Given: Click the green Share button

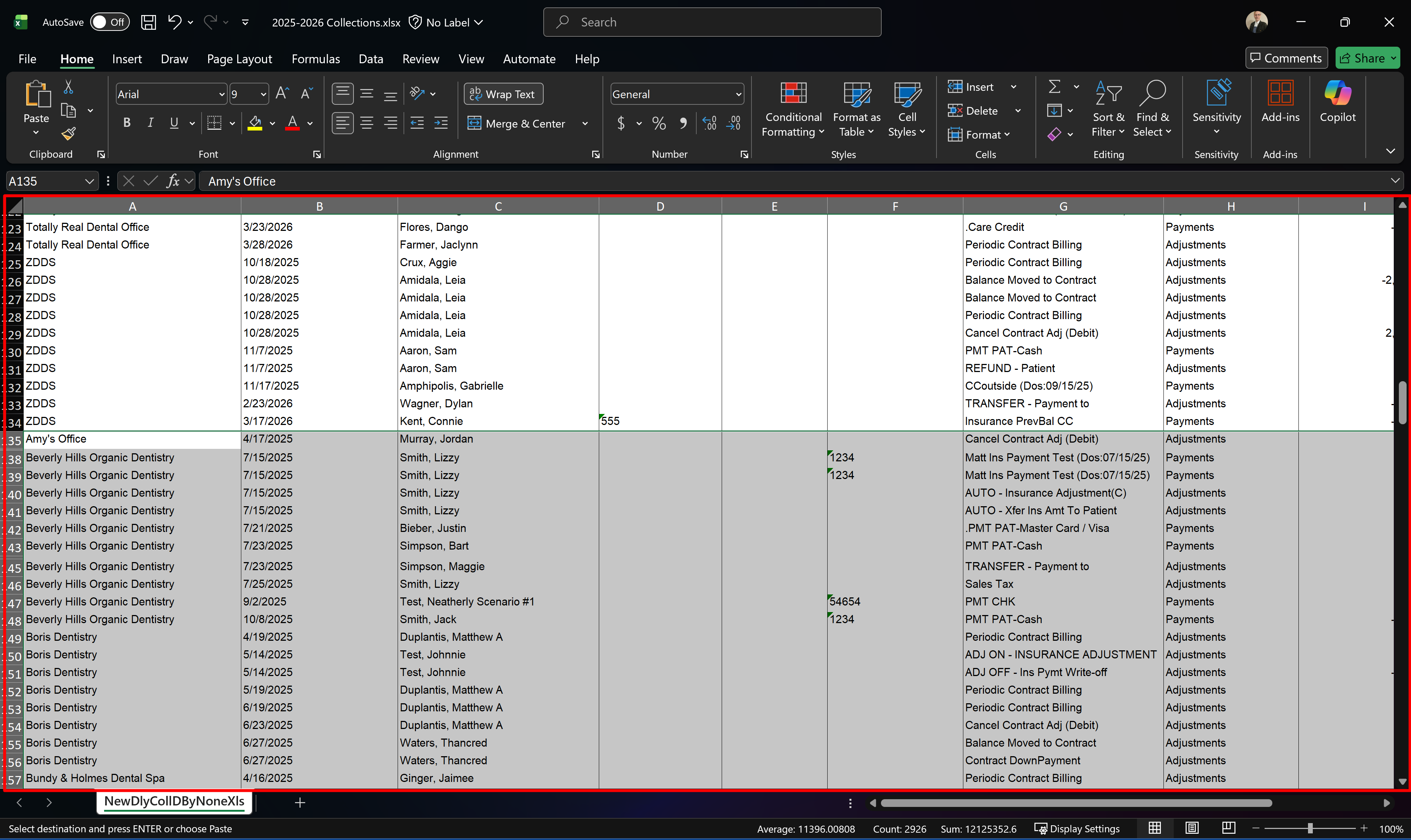Looking at the screenshot, I should pos(1367,58).
